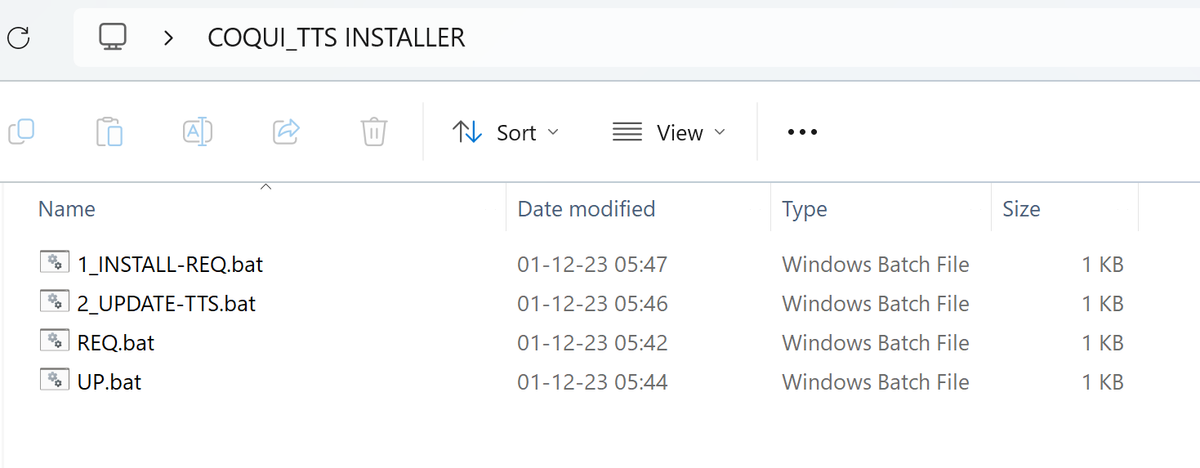Click the Rename toolbar icon
Screen dimensions: 1200x468
click(x=197, y=132)
